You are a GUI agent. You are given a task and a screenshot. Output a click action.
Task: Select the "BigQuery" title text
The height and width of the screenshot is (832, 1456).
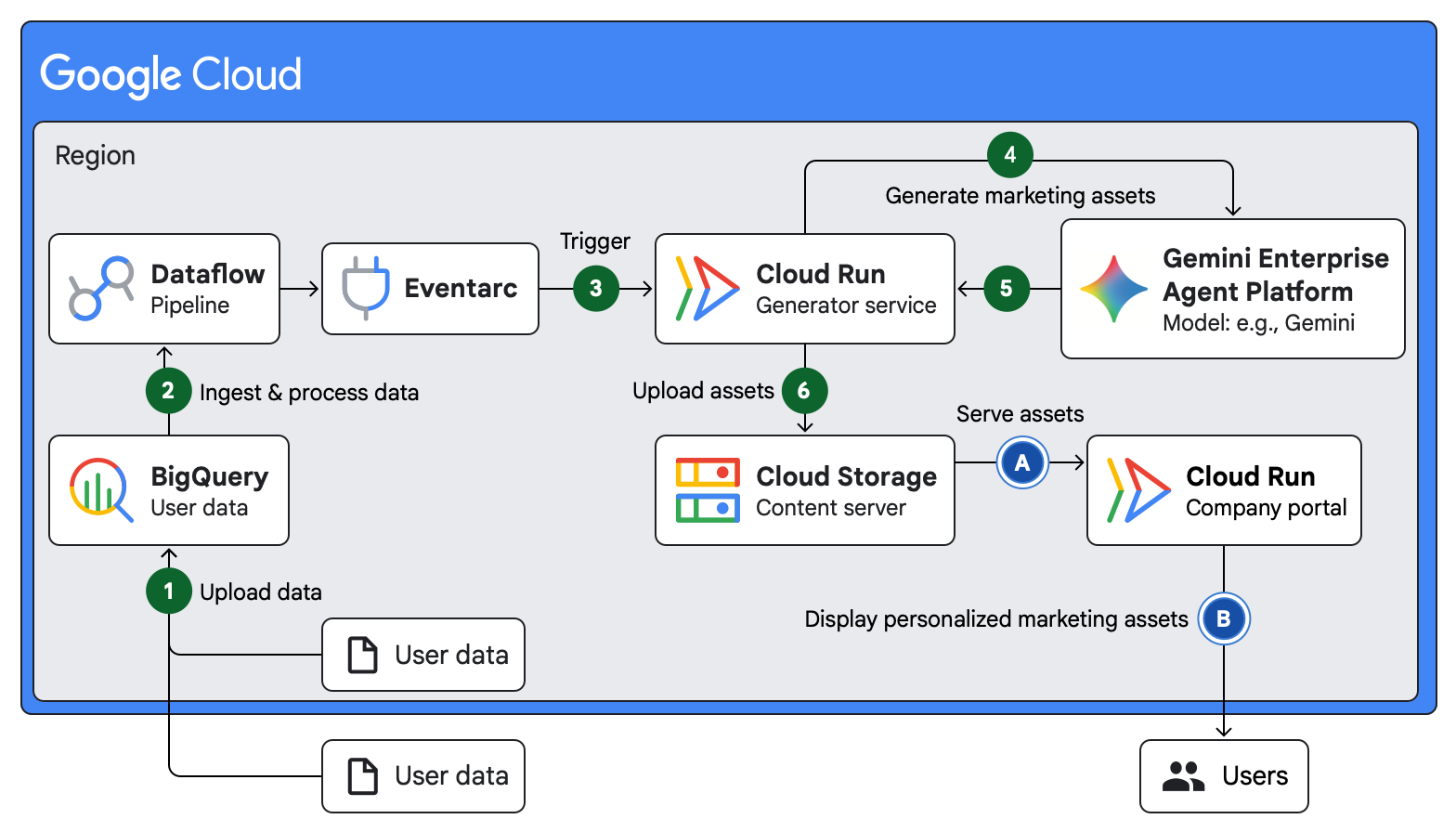point(210,476)
